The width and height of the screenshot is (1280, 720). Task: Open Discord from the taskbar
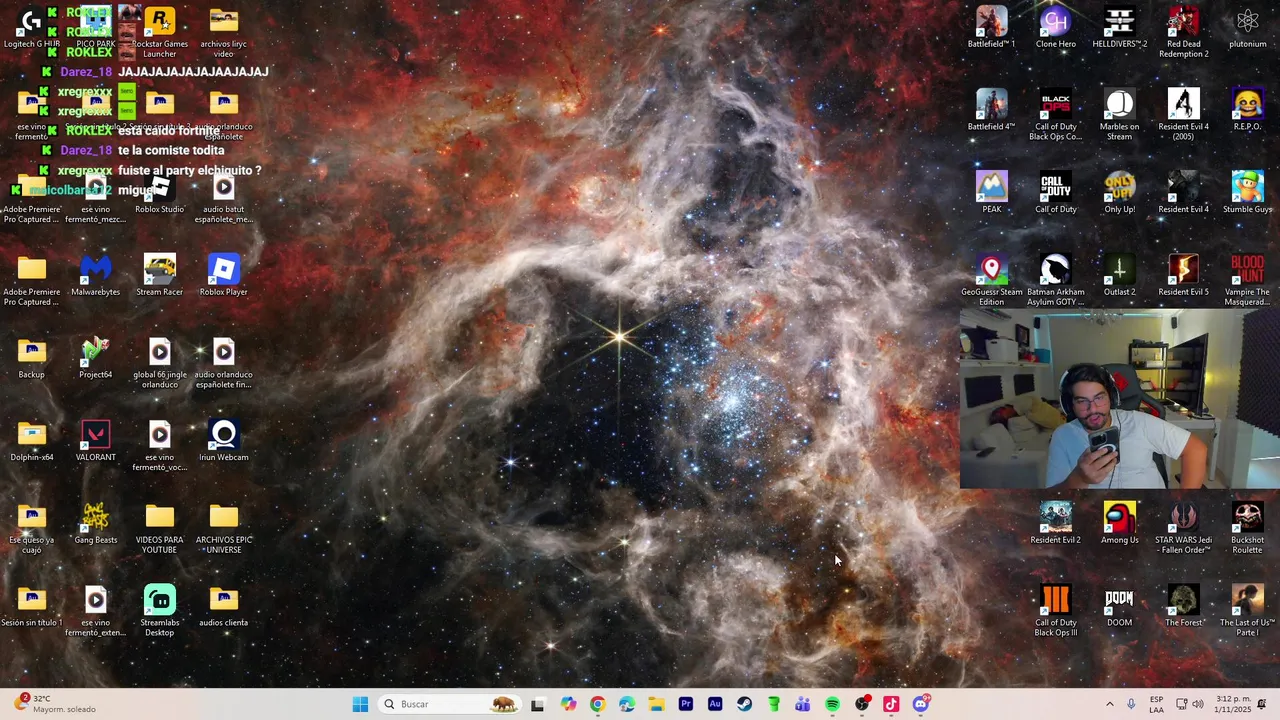tap(920, 704)
